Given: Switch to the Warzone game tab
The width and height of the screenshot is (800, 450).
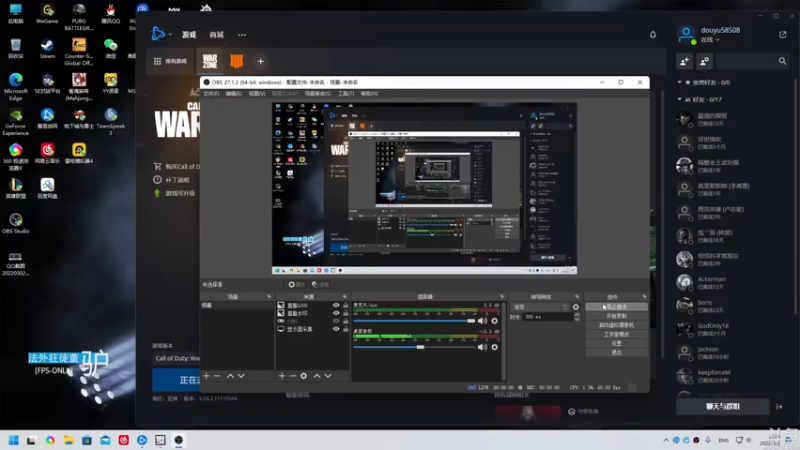Looking at the screenshot, I should [210, 61].
